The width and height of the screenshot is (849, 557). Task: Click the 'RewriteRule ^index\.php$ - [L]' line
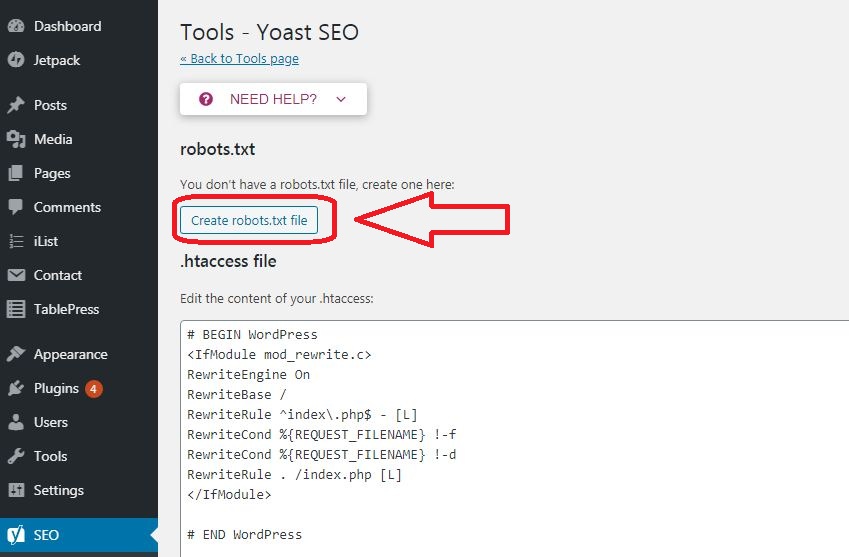302,415
